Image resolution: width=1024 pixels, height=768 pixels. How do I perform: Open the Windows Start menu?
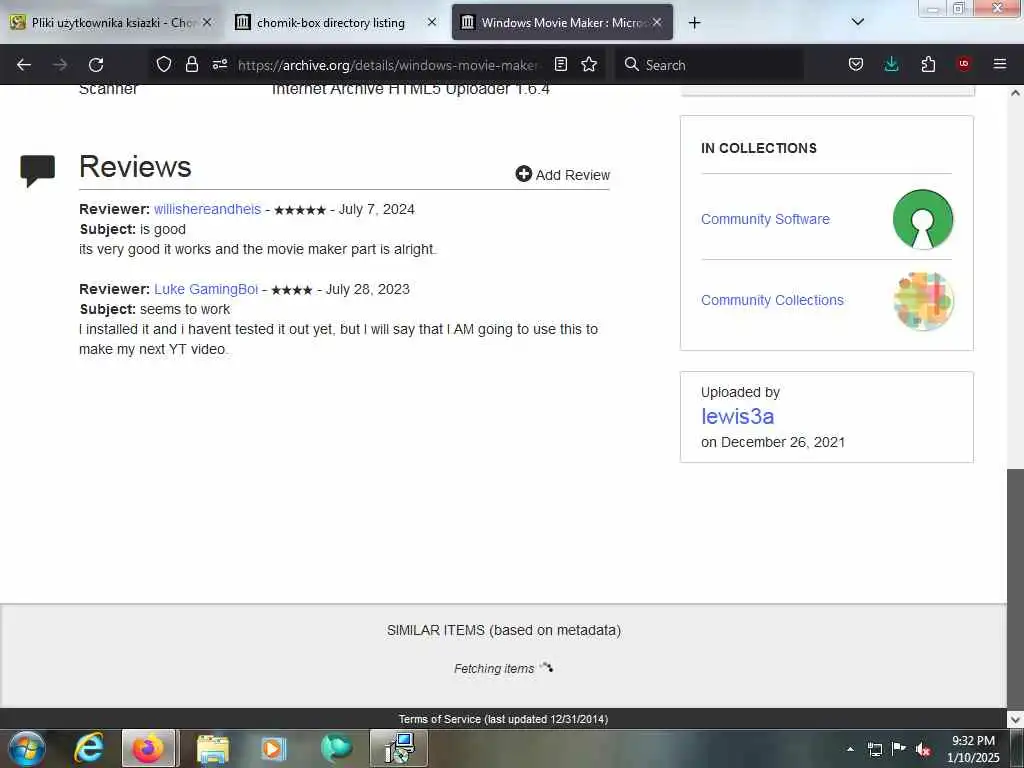(27, 748)
